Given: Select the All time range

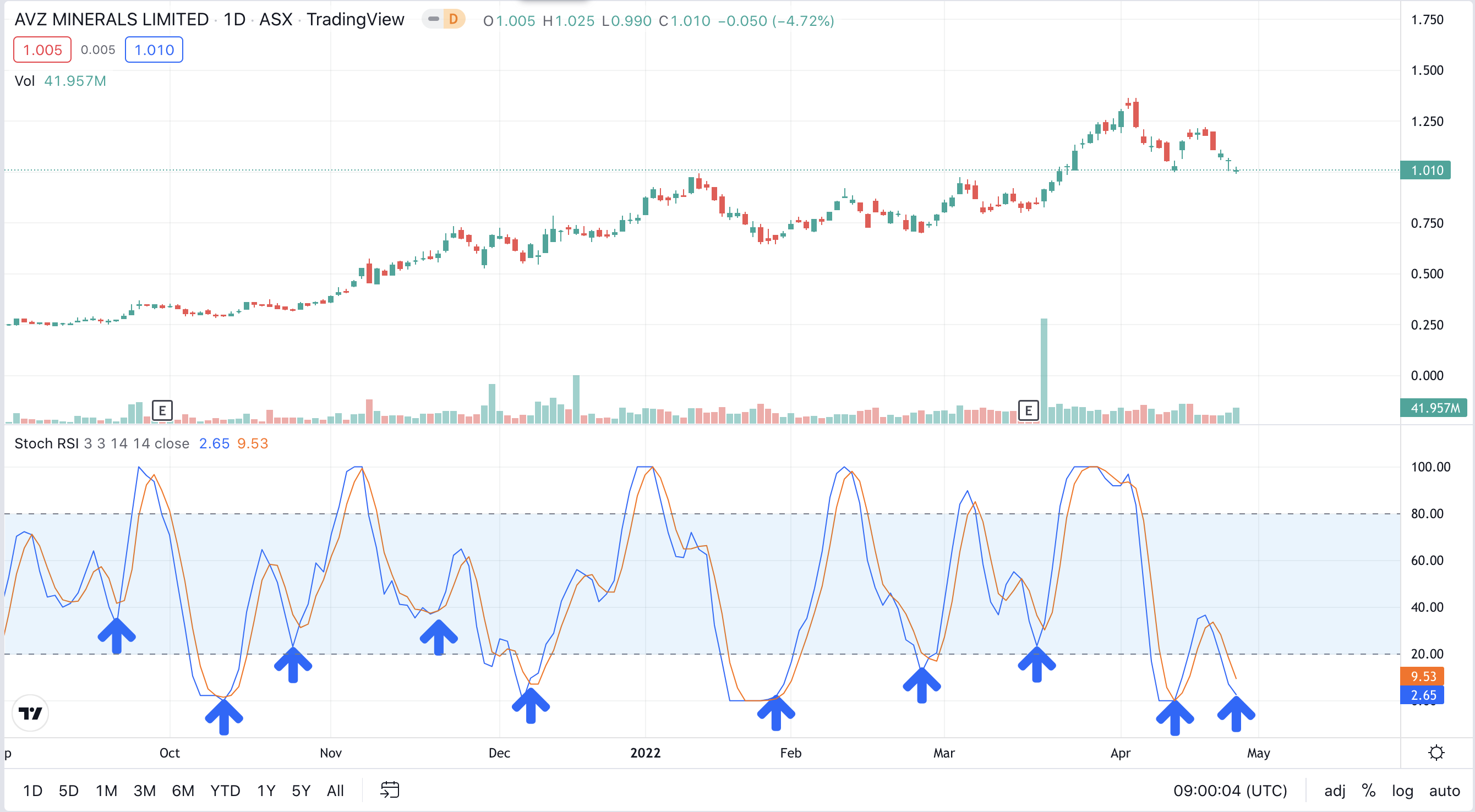Looking at the screenshot, I should 335,790.
